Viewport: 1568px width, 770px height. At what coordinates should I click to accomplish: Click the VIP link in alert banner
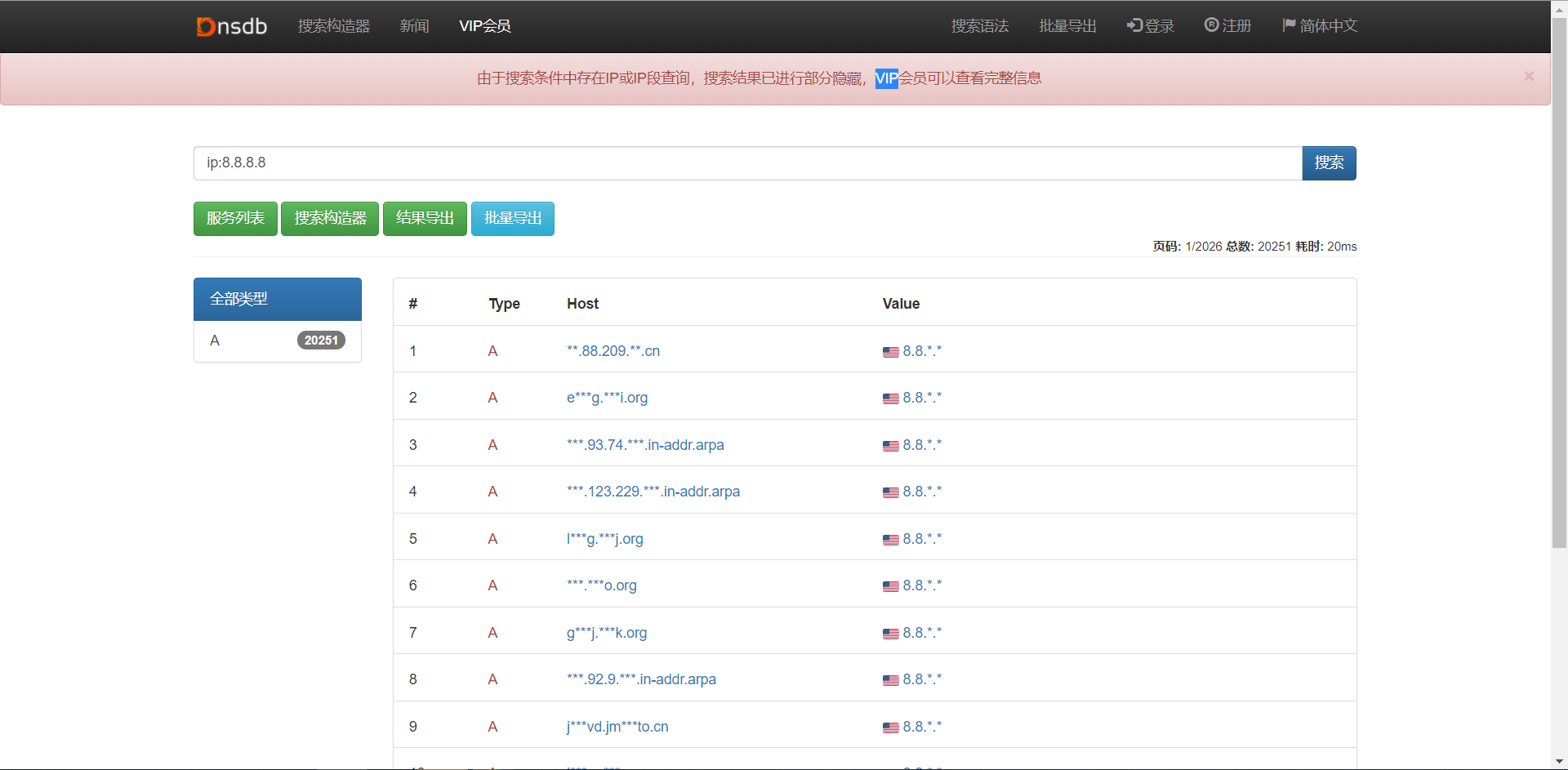point(886,78)
